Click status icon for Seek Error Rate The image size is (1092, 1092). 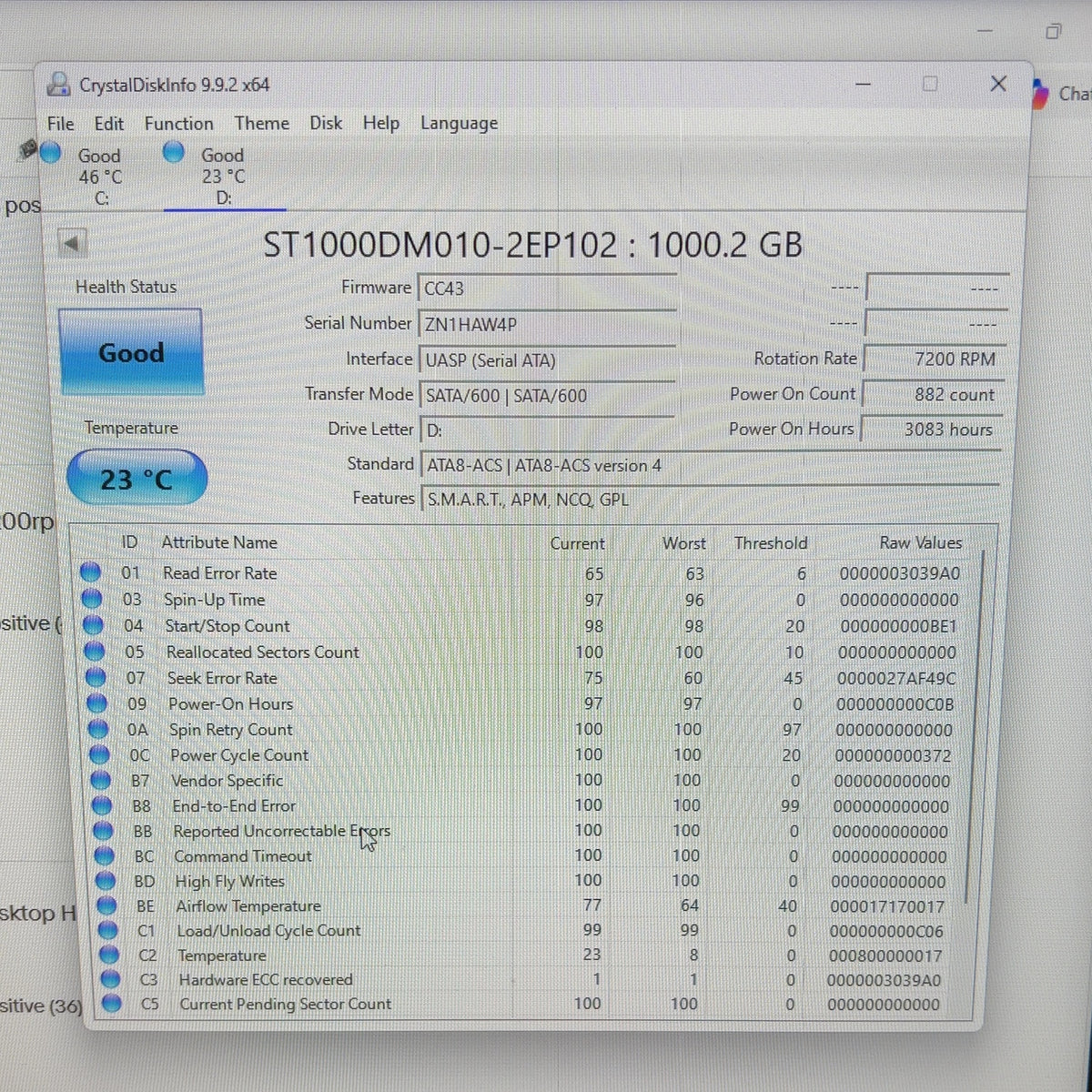[96, 678]
